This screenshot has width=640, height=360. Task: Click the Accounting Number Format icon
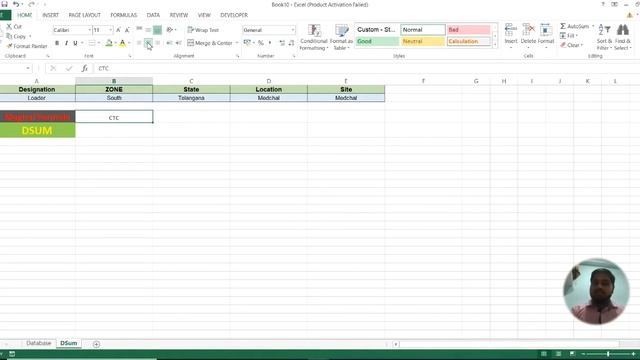pyautogui.click(x=247, y=42)
